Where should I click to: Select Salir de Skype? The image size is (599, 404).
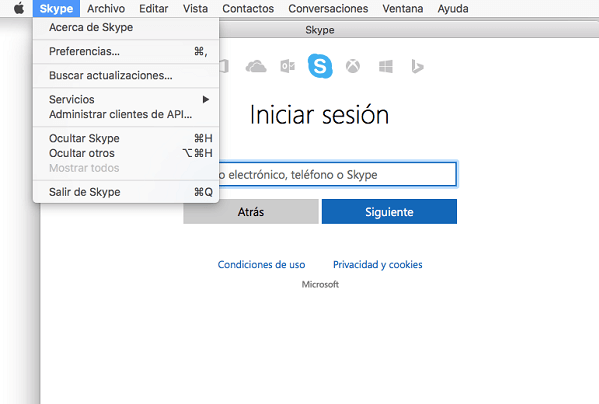tap(126, 192)
